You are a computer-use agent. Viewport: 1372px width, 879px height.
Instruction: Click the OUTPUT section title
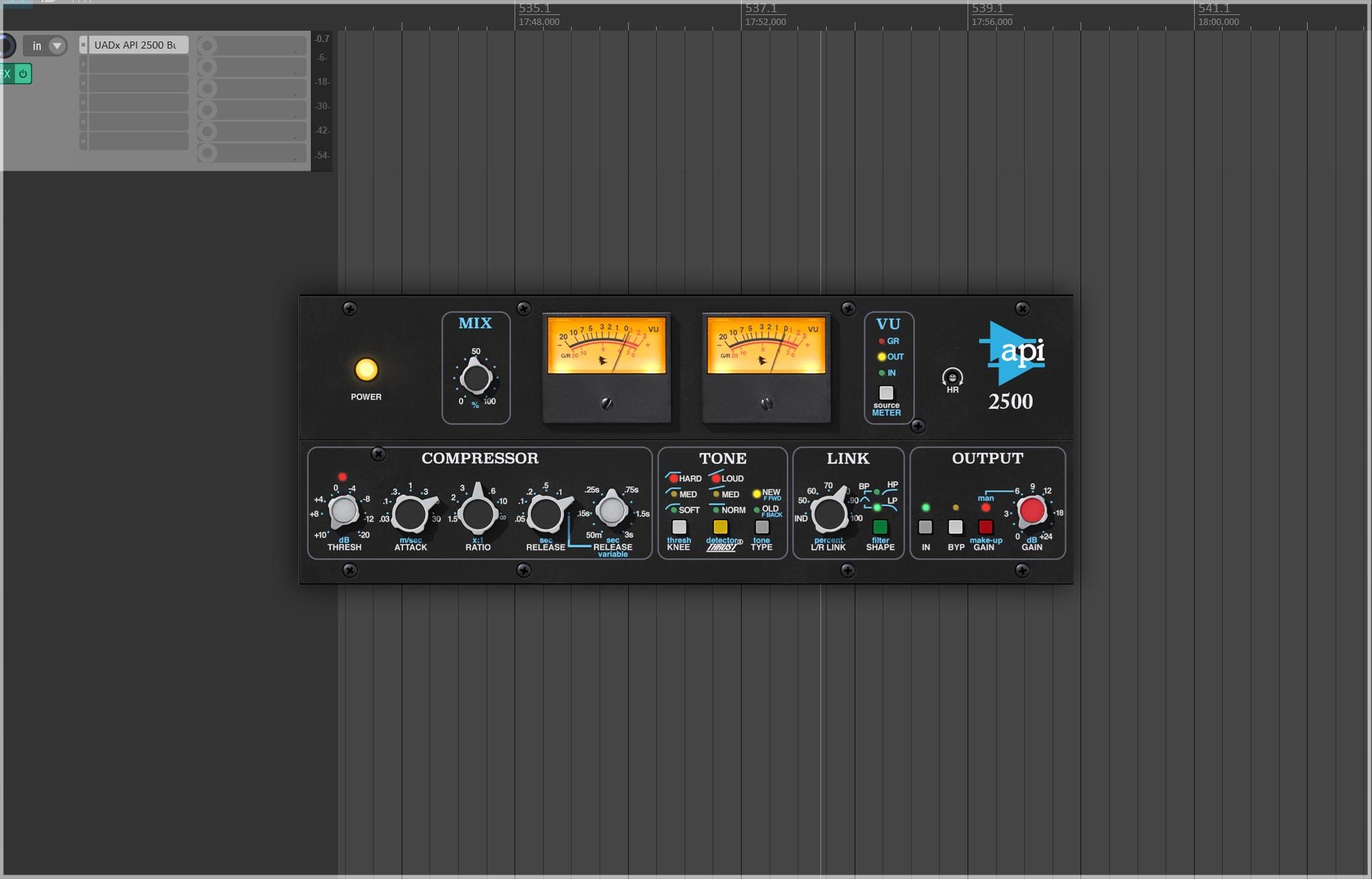tap(988, 458)
